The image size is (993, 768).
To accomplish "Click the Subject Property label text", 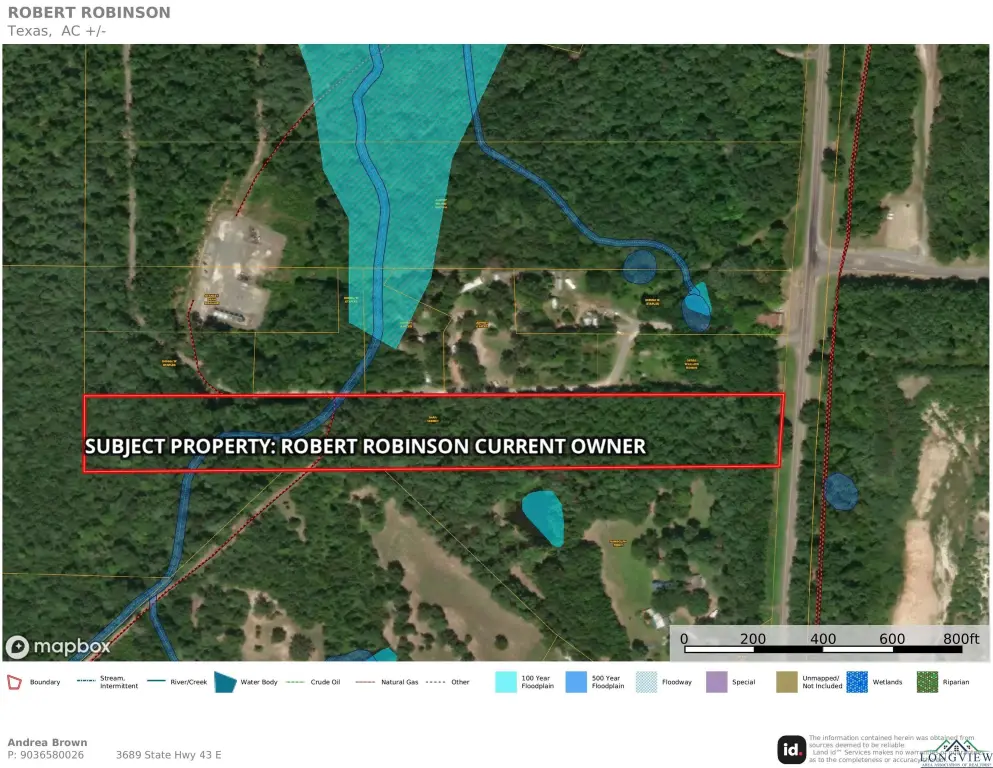I will [x=365, y=446].
